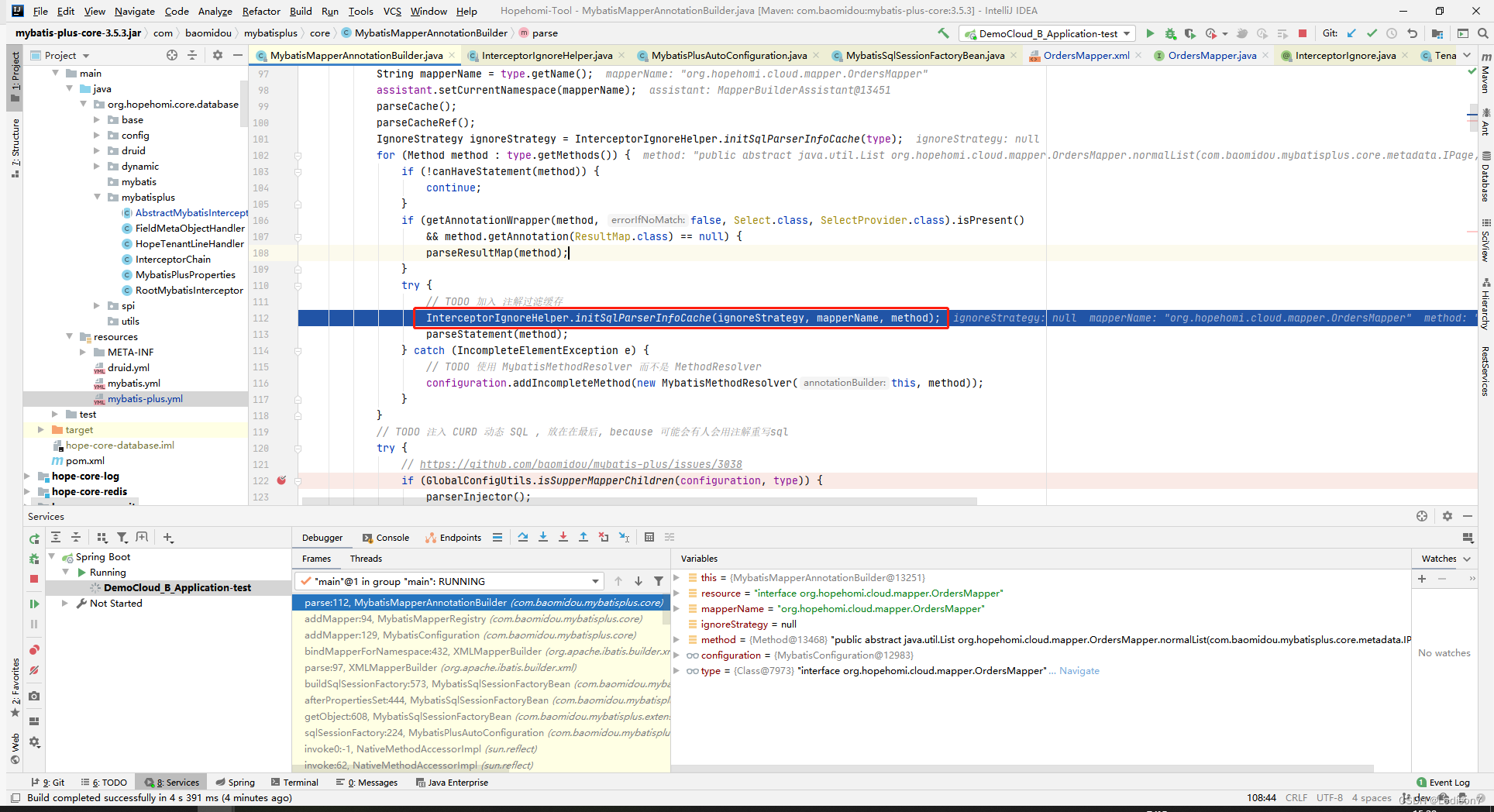Commit changes using the green Git checkmark

point(1372,33)
